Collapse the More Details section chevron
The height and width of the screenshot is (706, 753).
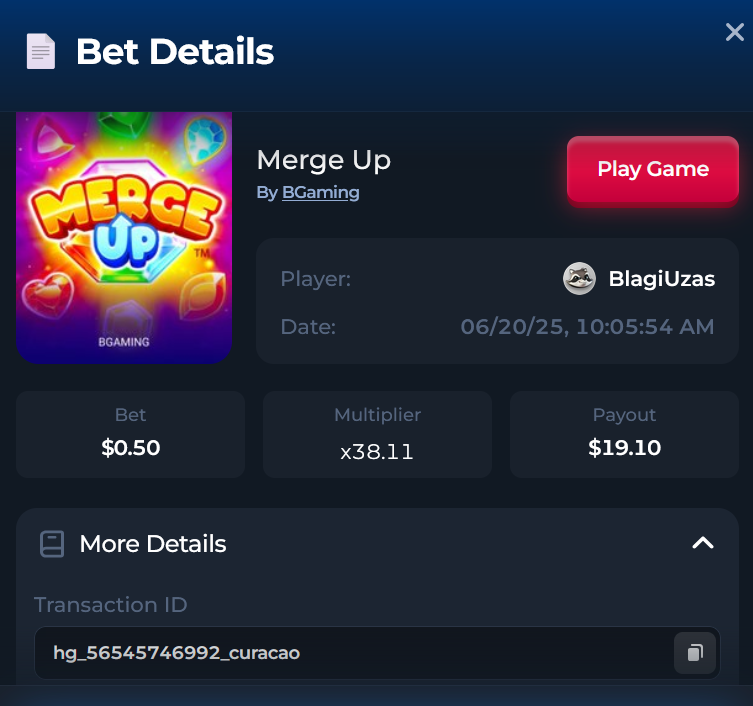(703, 543)
